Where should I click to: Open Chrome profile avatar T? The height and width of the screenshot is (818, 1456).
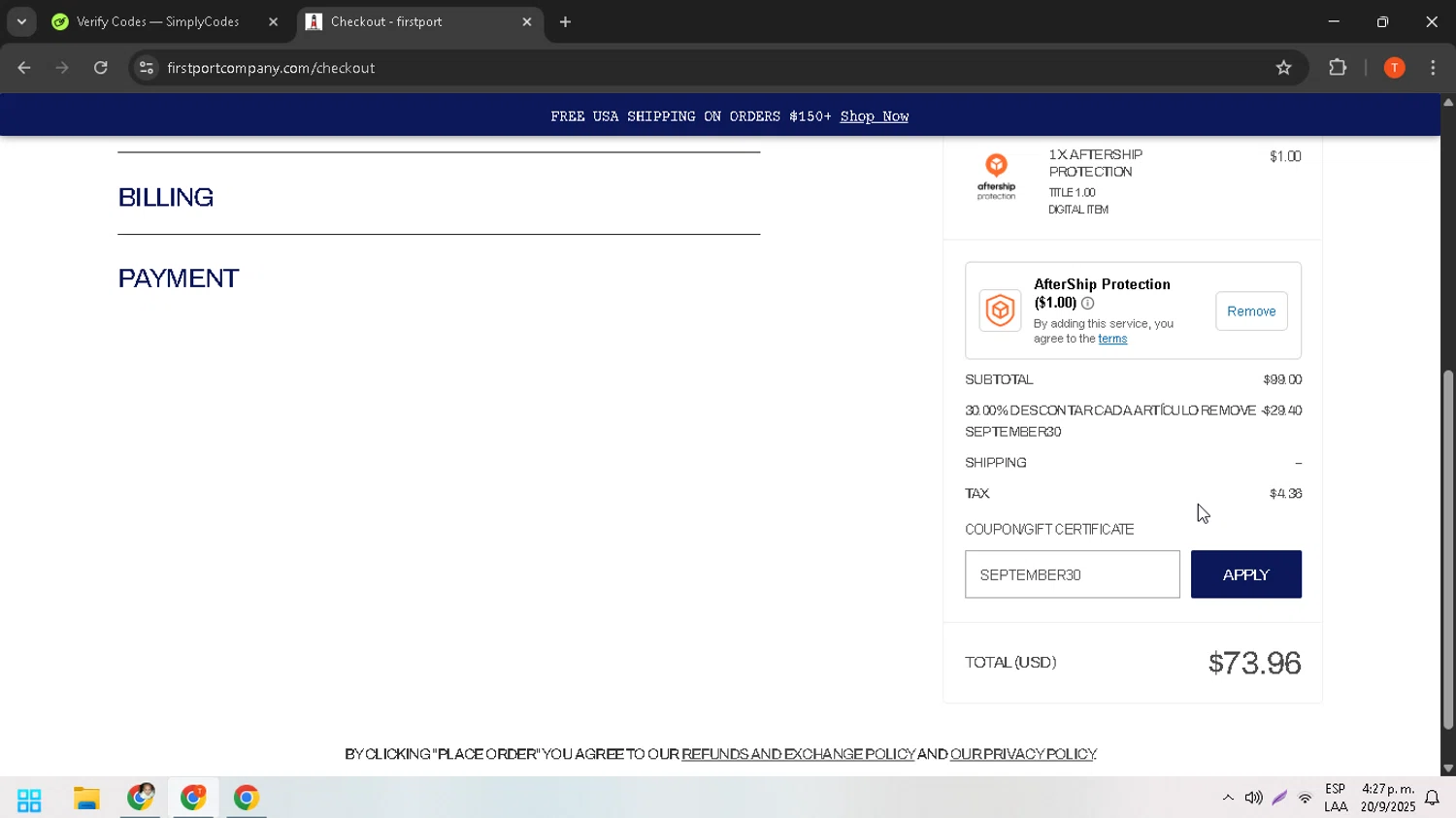point(1394,68)
